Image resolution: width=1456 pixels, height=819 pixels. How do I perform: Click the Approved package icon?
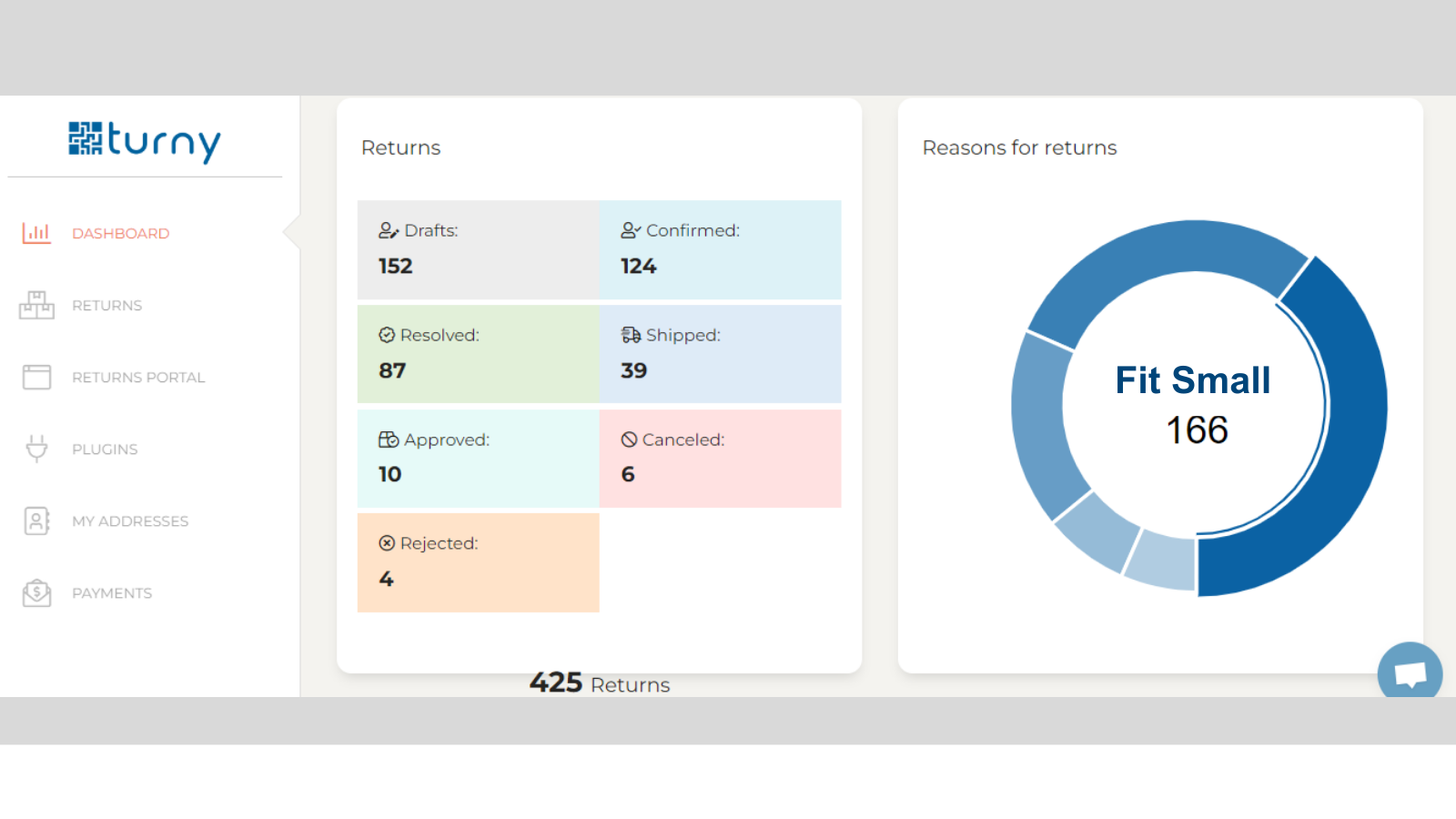coord(389,440)
